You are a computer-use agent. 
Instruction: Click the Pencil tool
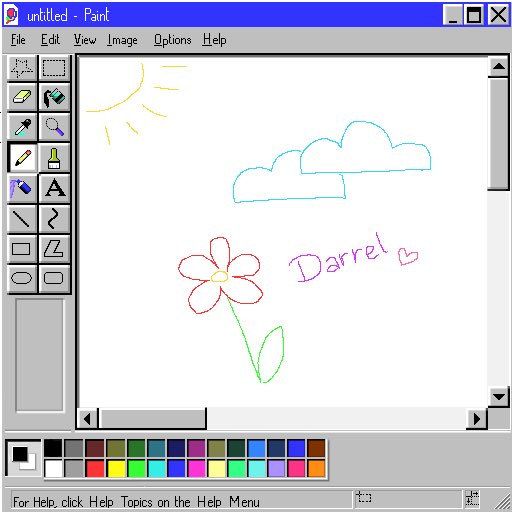point(22,157)
